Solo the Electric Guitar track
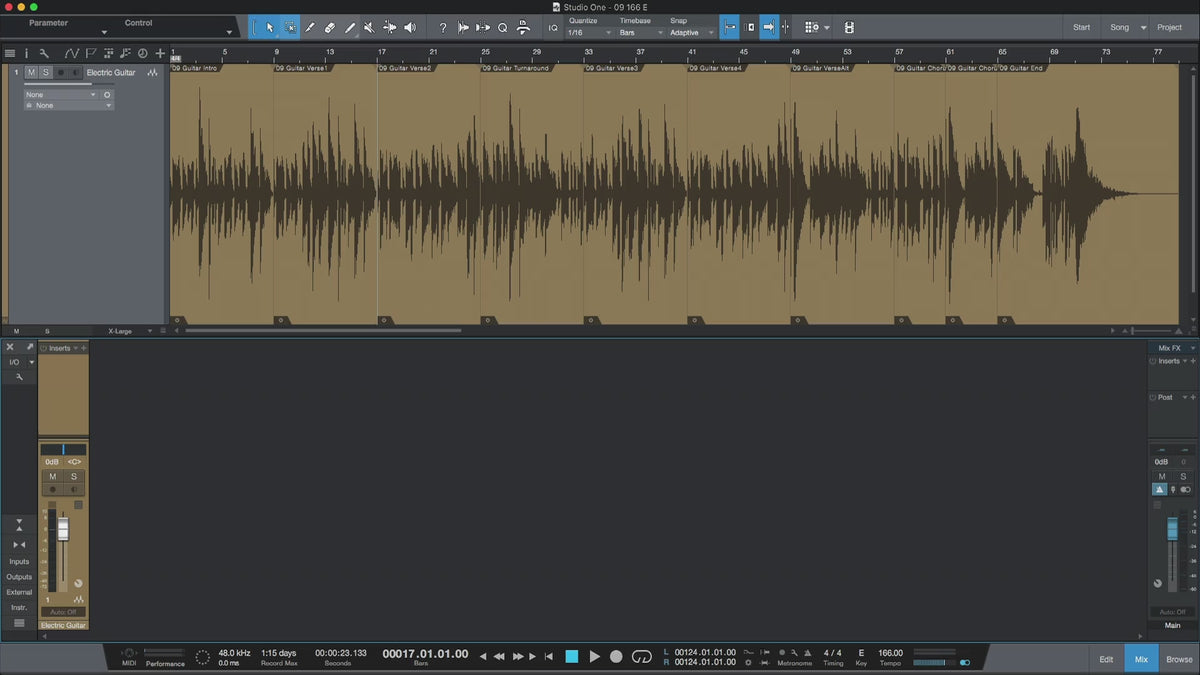The height and width of the screenshot is (675, 1200). click(46, 73)
